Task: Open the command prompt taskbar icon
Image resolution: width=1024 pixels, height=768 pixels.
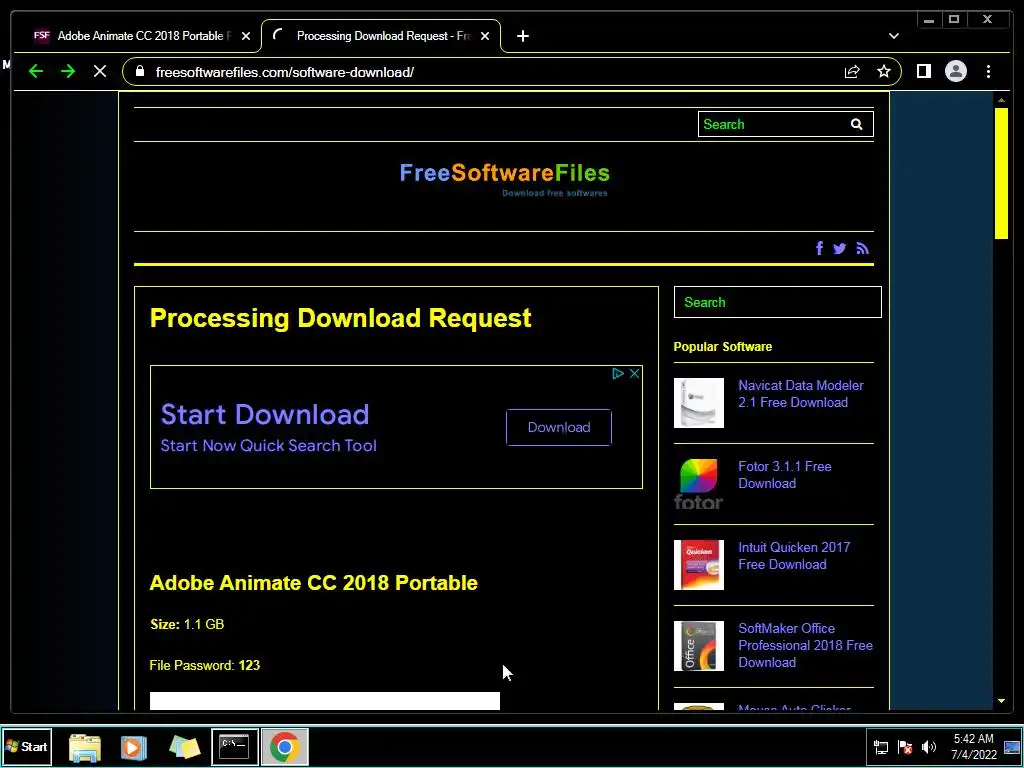Action: pos(234,746)
